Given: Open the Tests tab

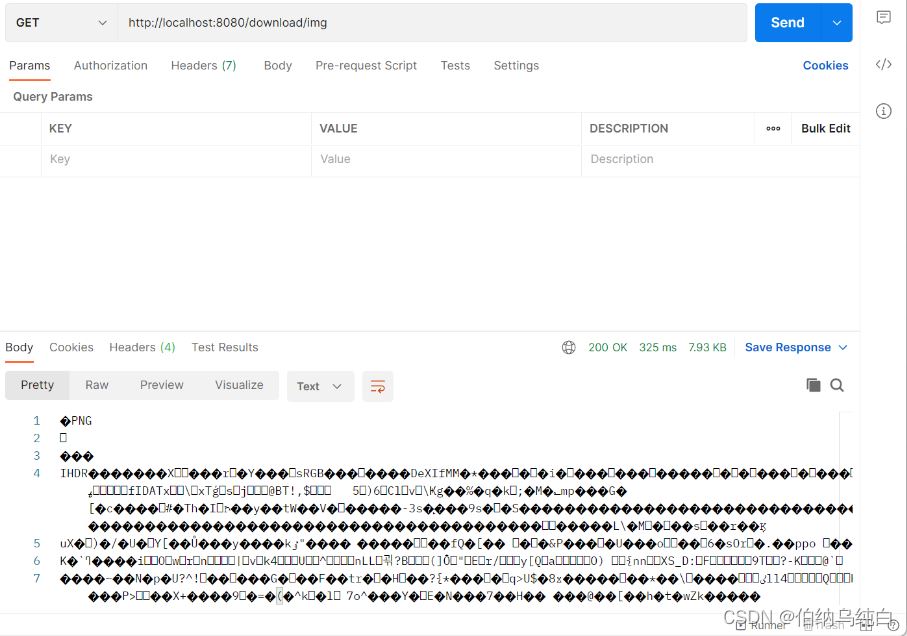Looking at the screenshot, I should (455, 65).
